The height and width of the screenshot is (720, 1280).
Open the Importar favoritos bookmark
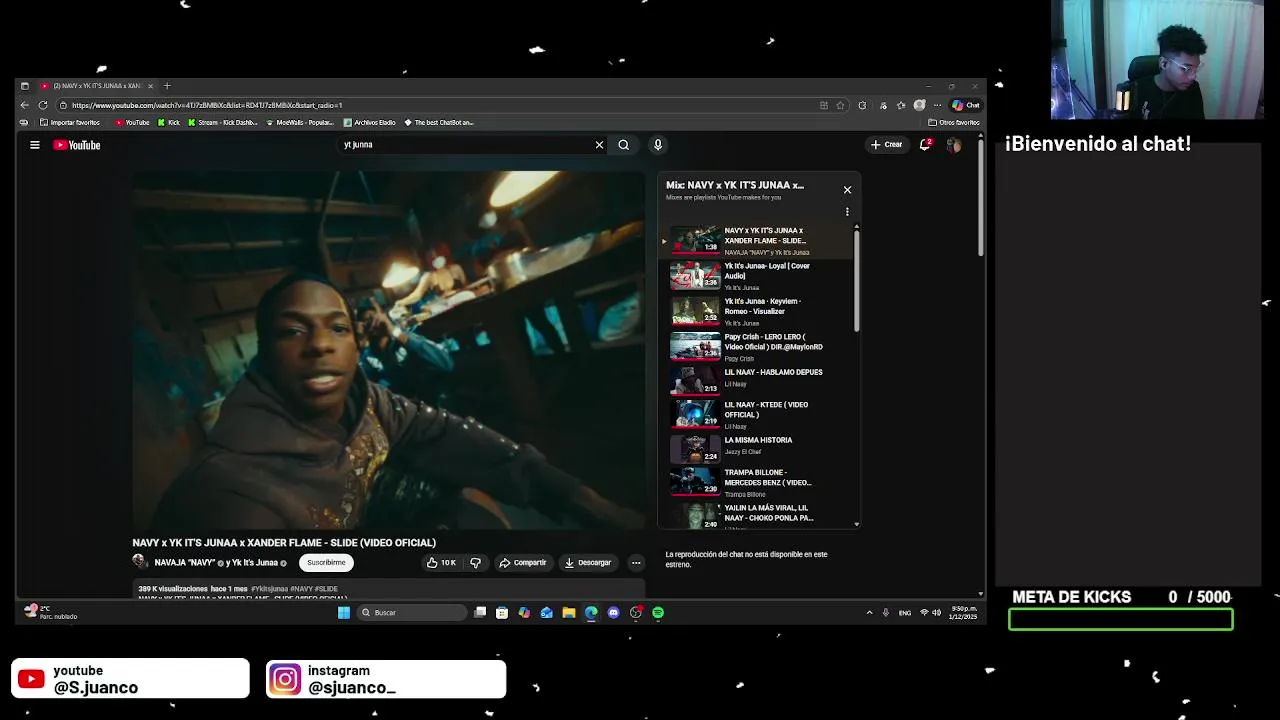point(70,123)
